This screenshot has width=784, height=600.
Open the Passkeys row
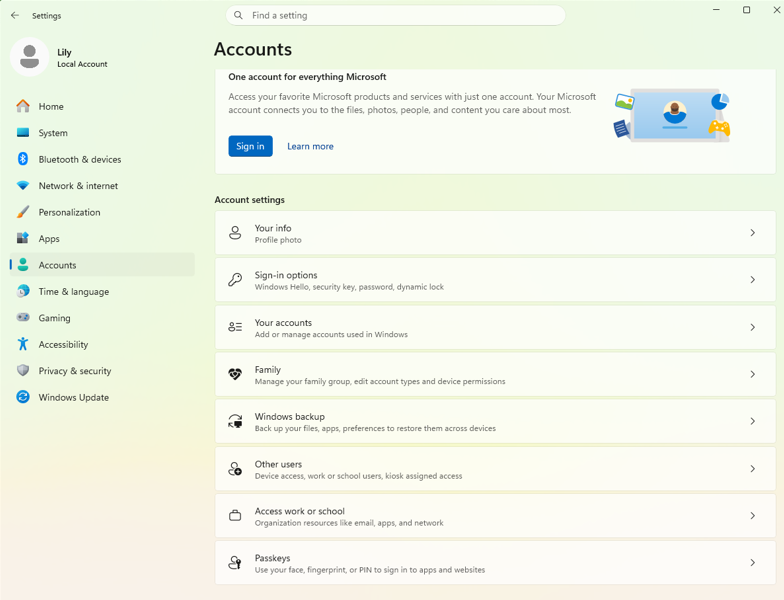[x=495, y=562]
